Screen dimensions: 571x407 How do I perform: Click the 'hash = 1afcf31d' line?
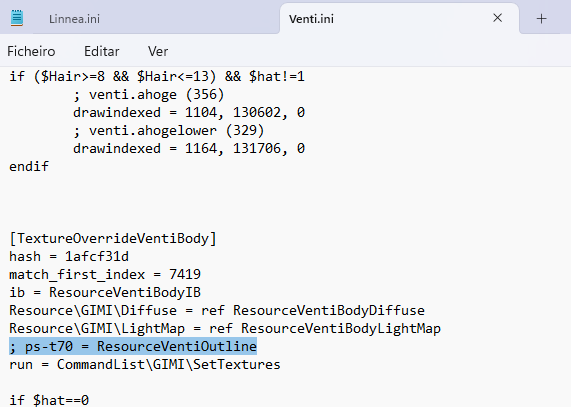[x=69, y=257]
